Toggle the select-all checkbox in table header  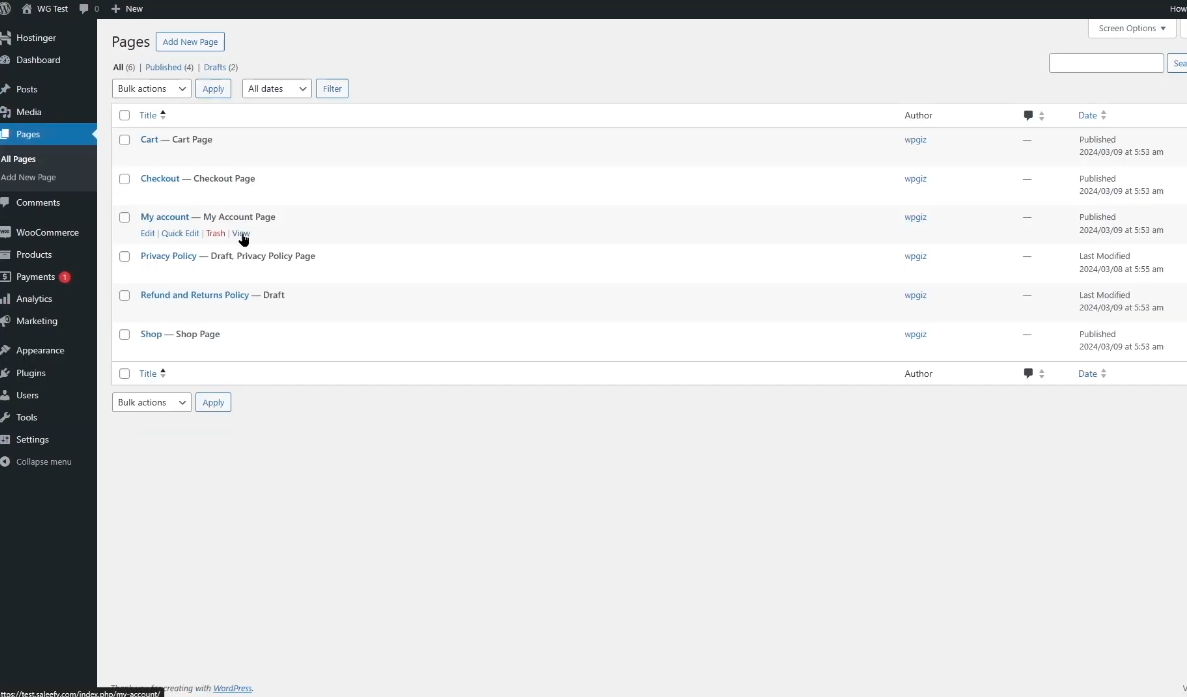(x=125, y=116)
